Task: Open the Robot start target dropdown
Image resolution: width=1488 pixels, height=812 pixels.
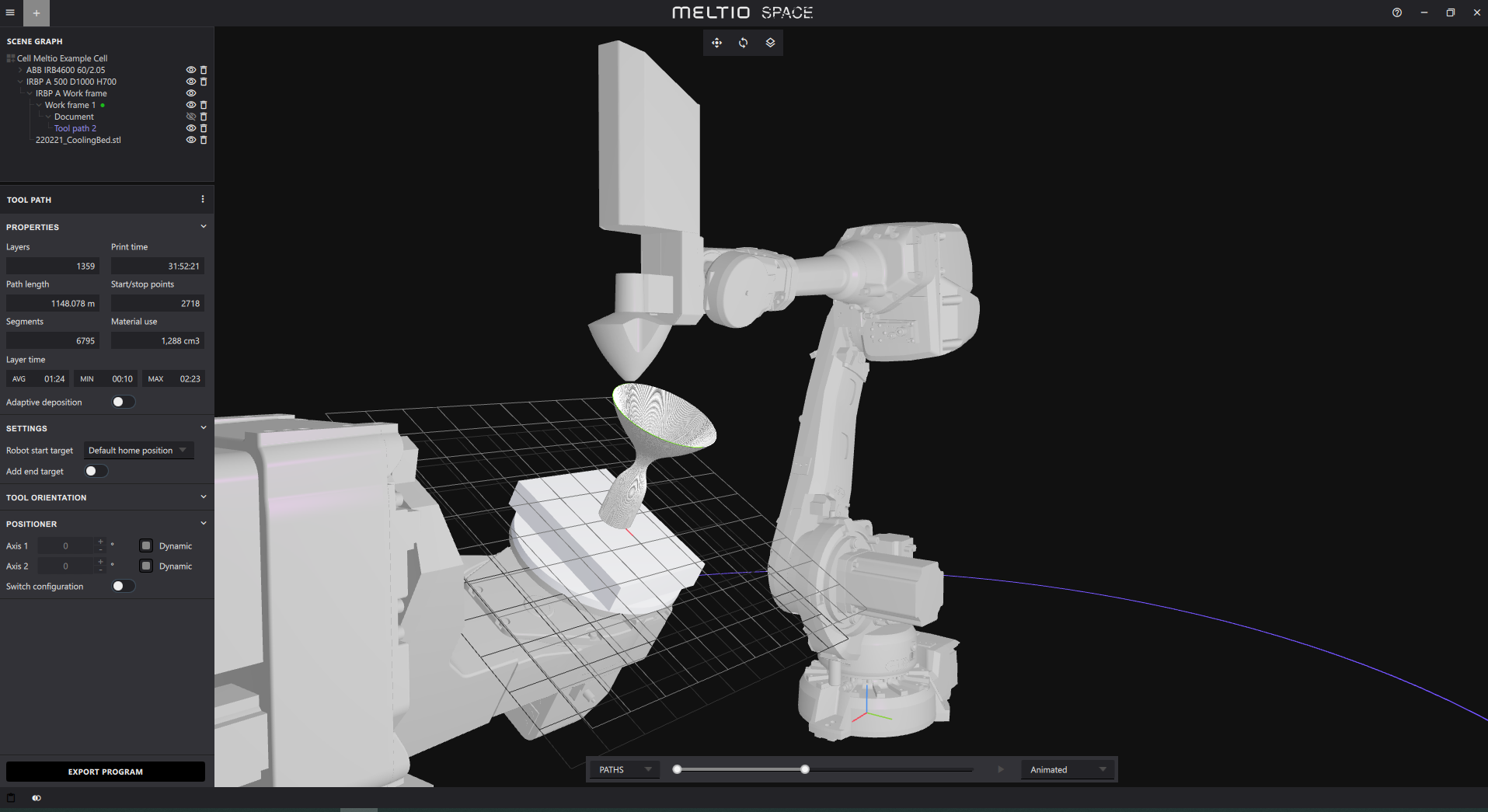Action: point(138,450)
